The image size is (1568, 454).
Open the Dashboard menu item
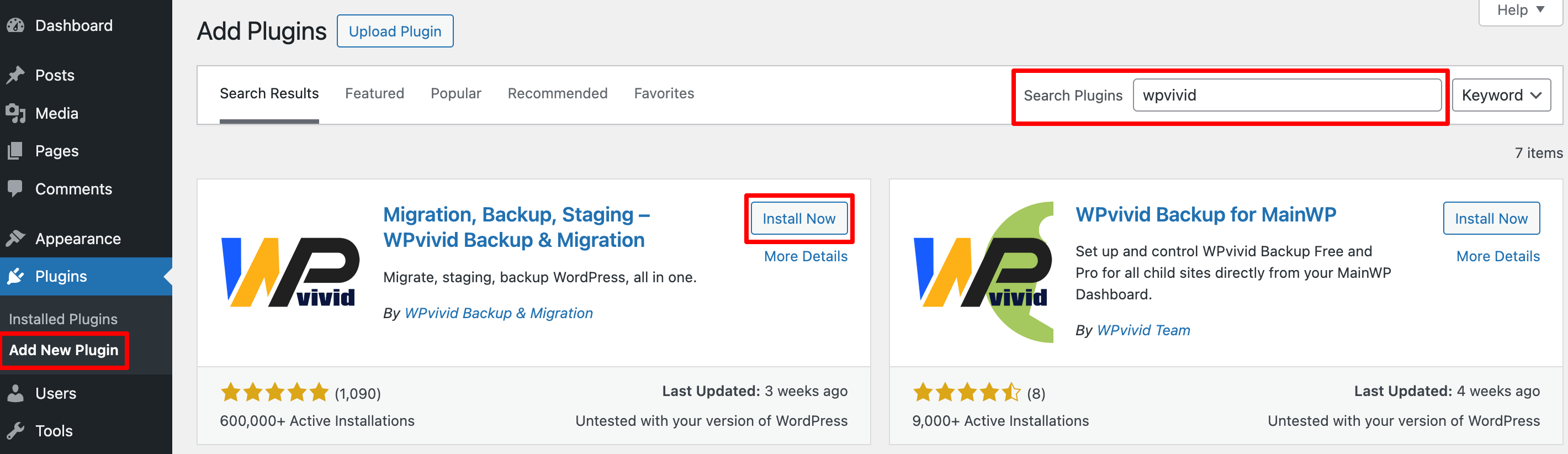86,25
